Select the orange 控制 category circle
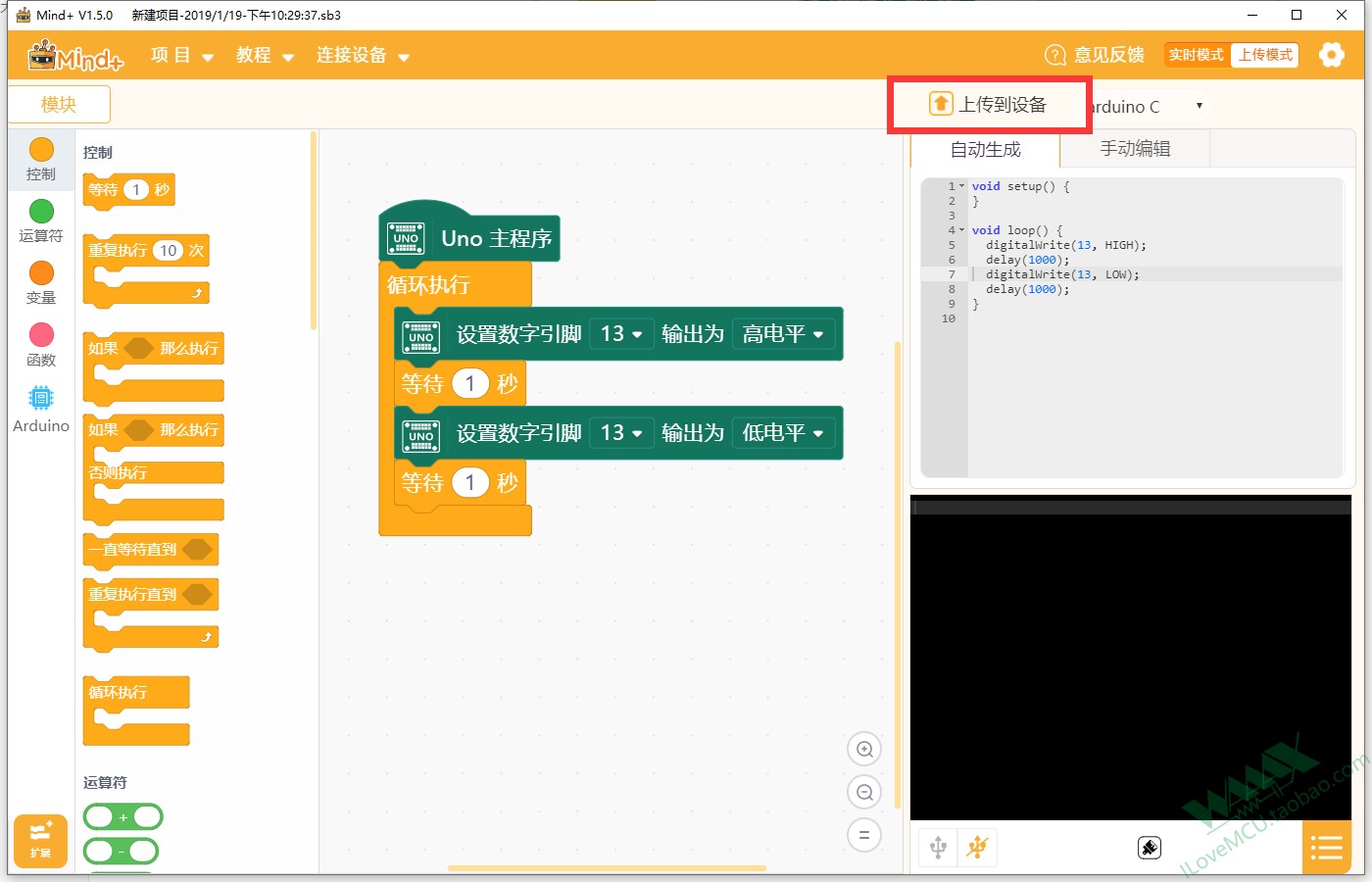 (41, 150)
